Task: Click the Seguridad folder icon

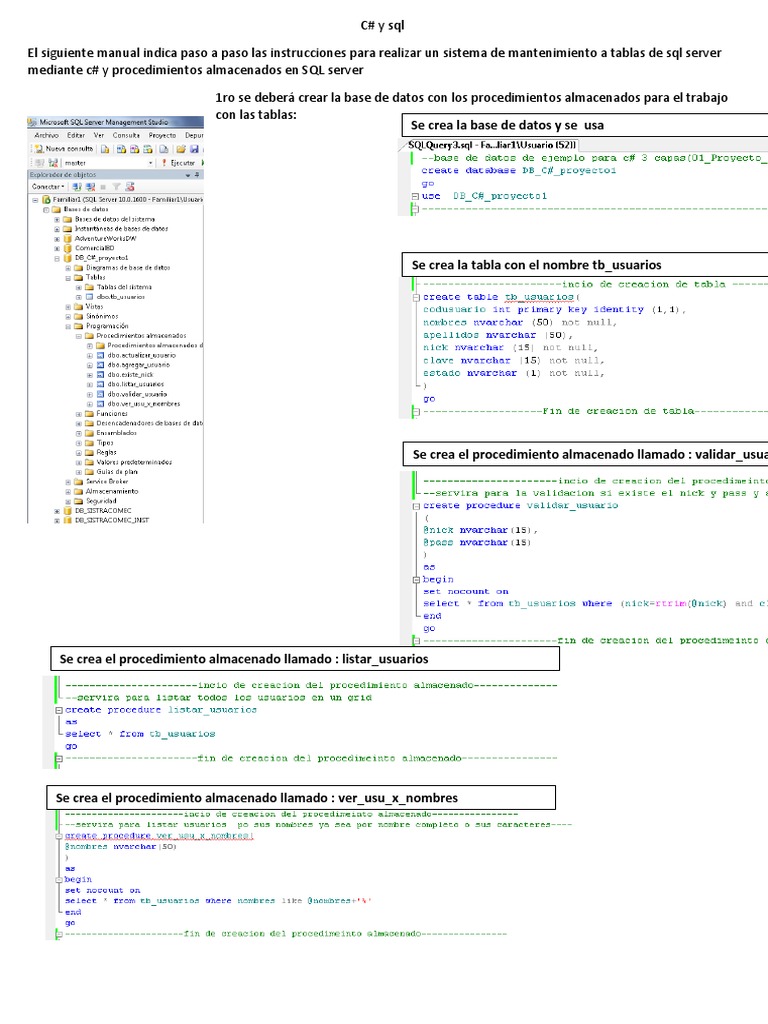Action: 79,500
